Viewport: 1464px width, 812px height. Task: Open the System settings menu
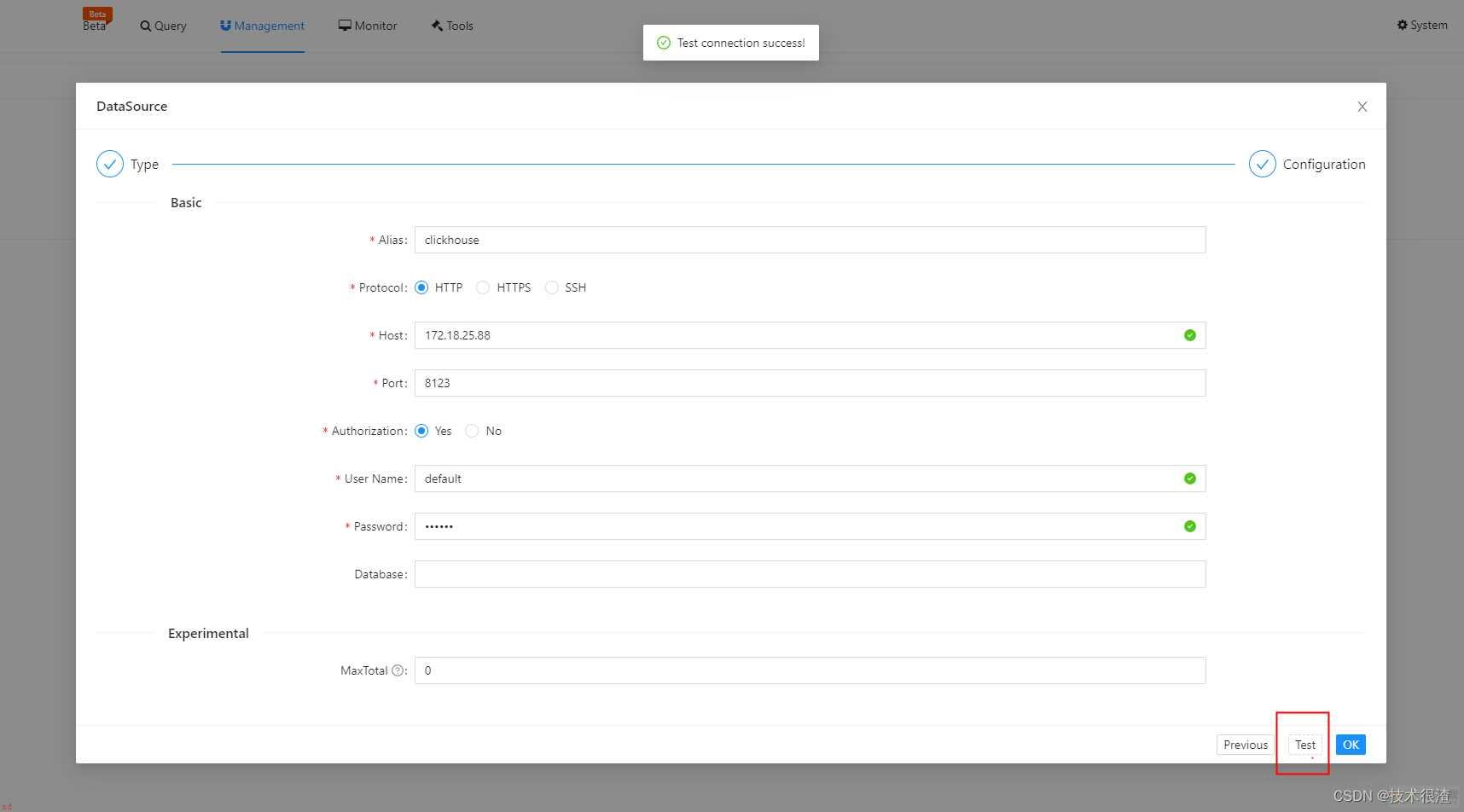(x=1422, y=25)
